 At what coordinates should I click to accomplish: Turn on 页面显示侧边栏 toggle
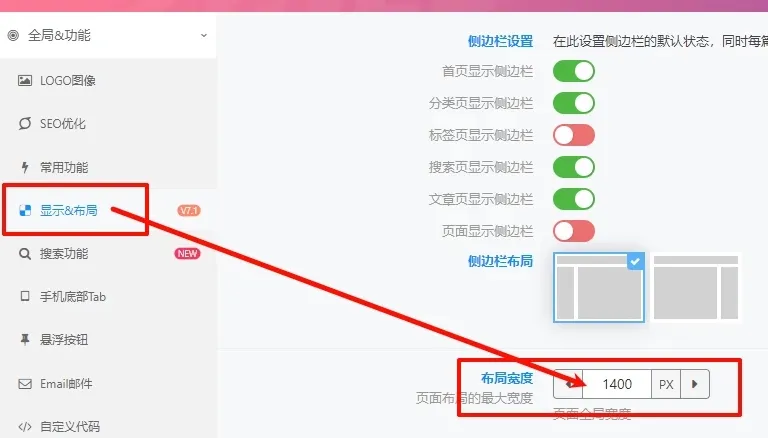(x=574, y=231)
